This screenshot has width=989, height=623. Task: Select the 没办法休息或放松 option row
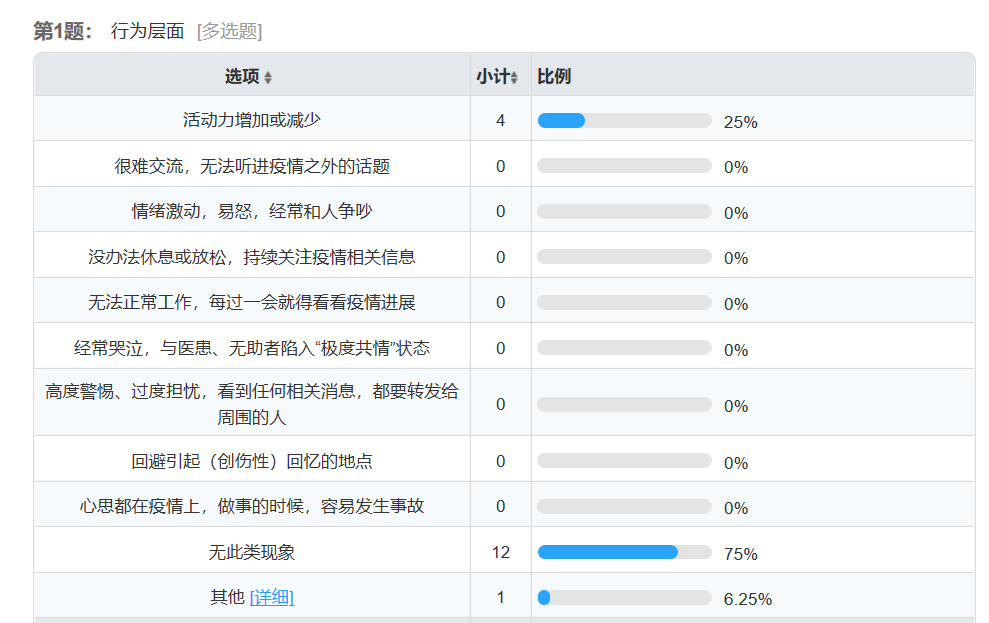pos(252,257)
